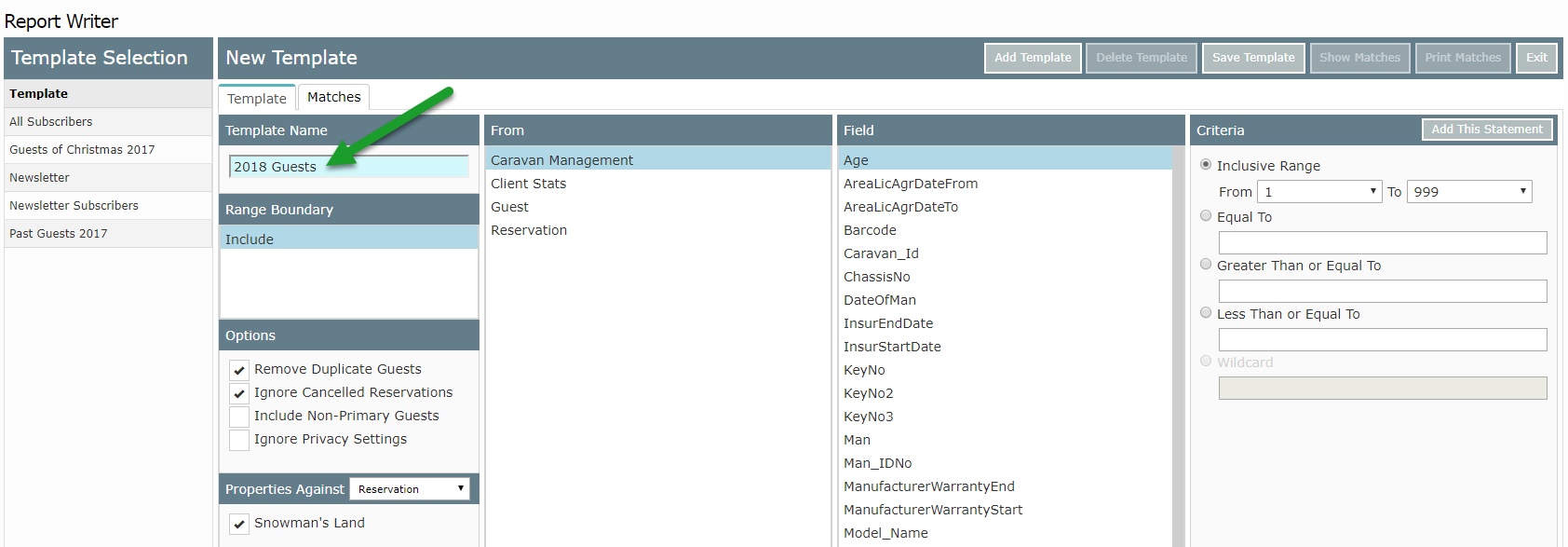Select Inclusive Range radio button

(1206, 165)
